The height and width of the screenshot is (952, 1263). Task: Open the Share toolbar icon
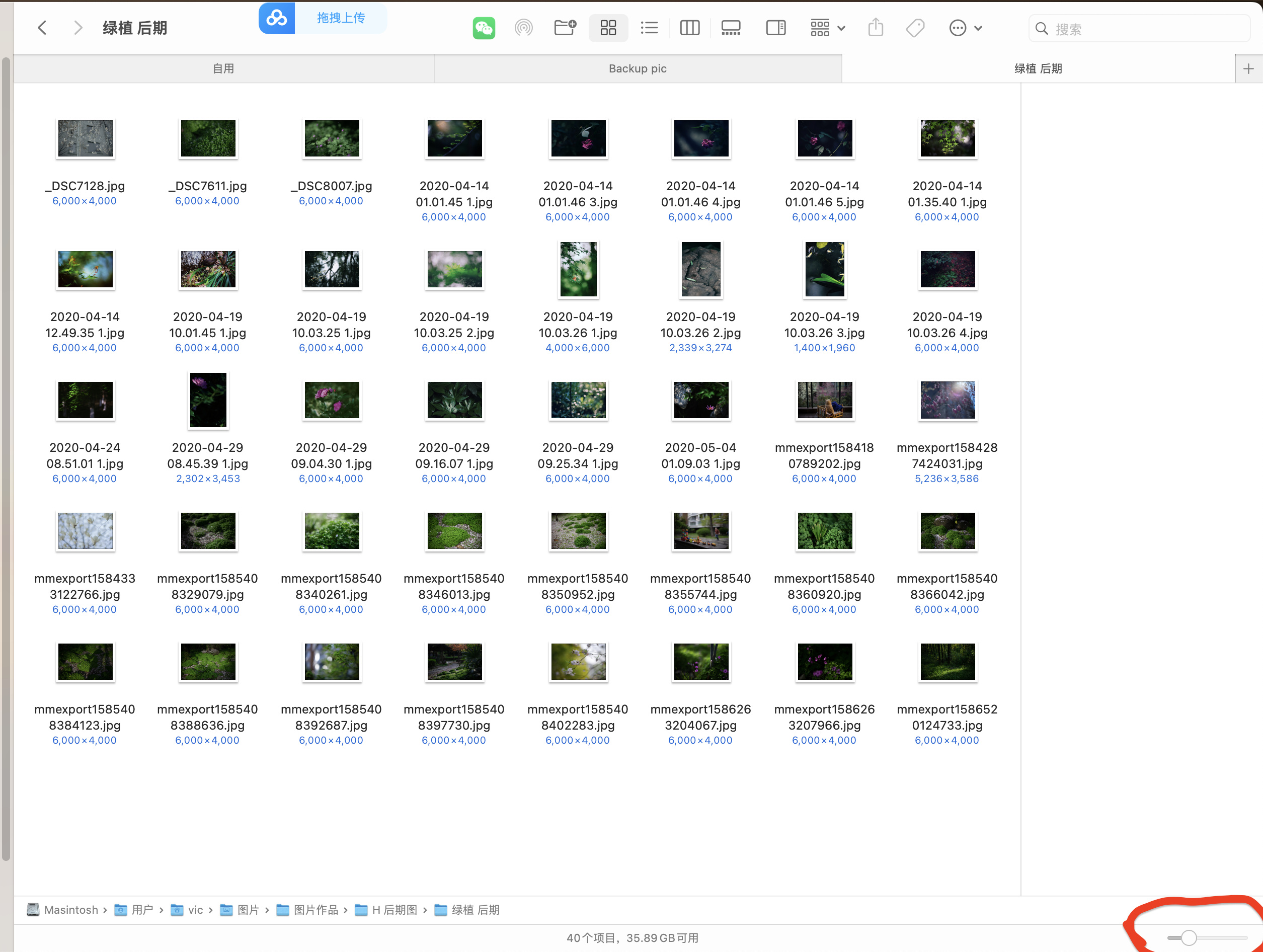pyautogui.click(x=876, y=28)
